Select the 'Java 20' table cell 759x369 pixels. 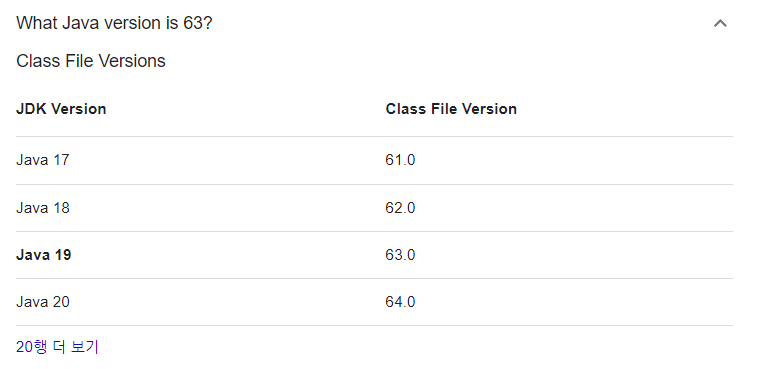pos(43,302)
